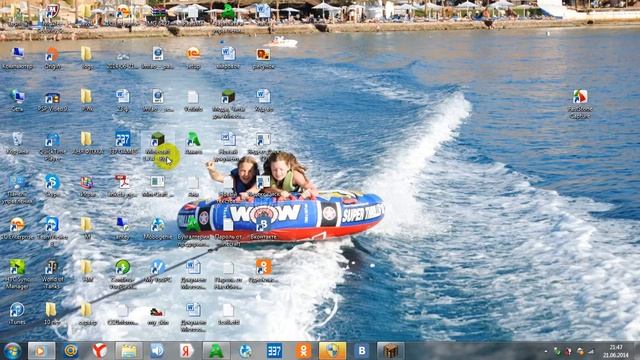Open the Windows Start menu orb
This screenshot has width=640, height=360.
(12, 351)
